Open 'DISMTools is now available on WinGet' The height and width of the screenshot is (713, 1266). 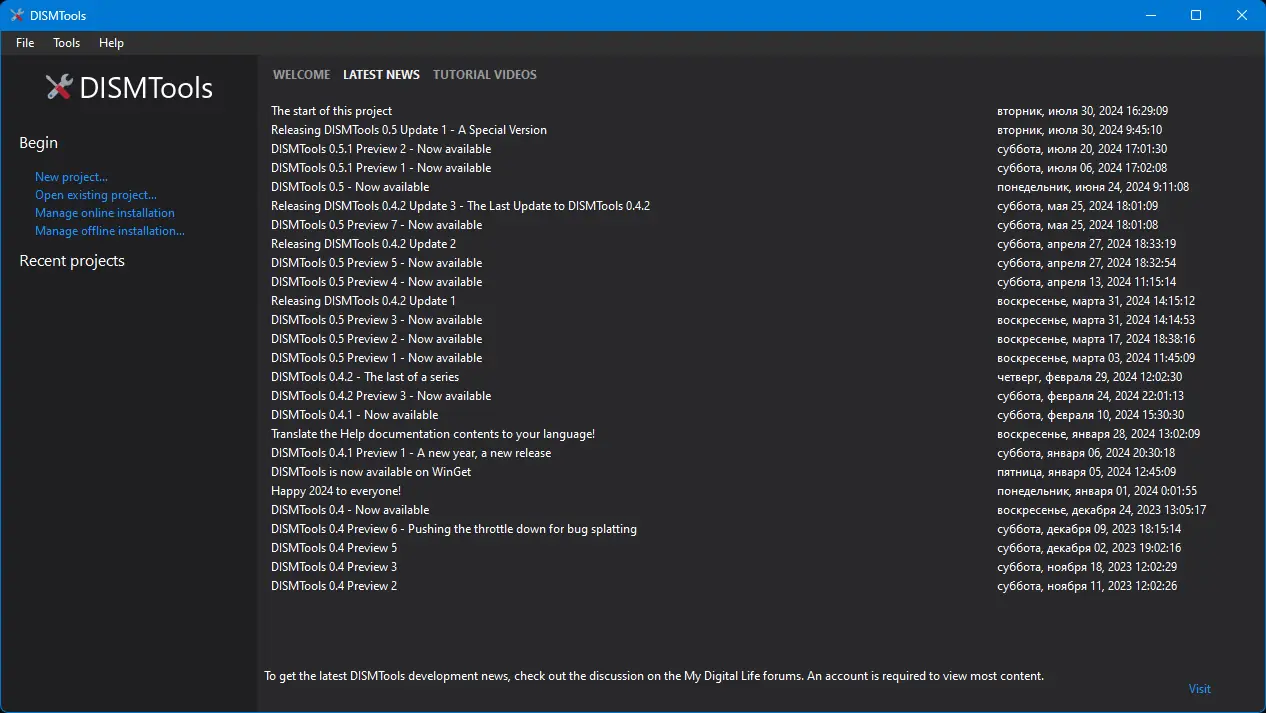(x=371, y=472)
